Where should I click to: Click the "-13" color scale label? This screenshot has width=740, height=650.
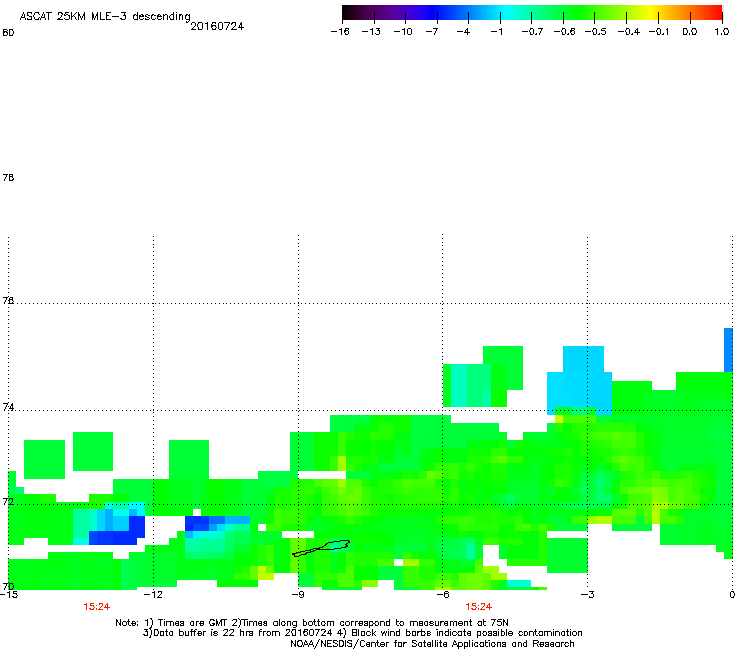(371, 32)
